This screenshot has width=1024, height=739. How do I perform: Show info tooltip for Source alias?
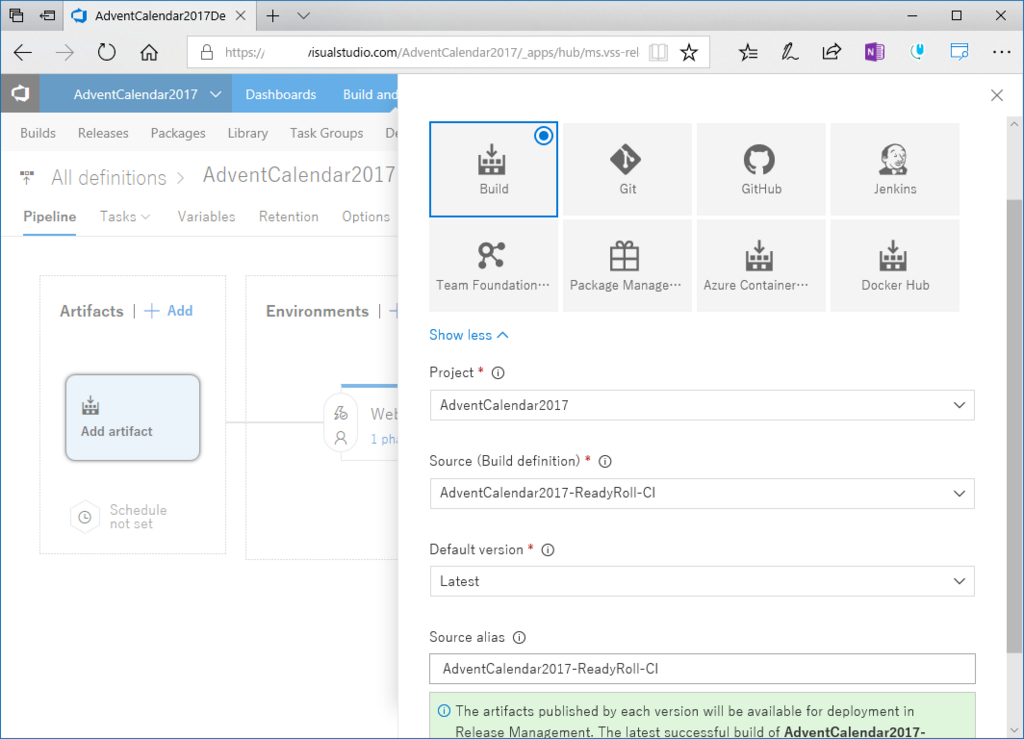519,638
